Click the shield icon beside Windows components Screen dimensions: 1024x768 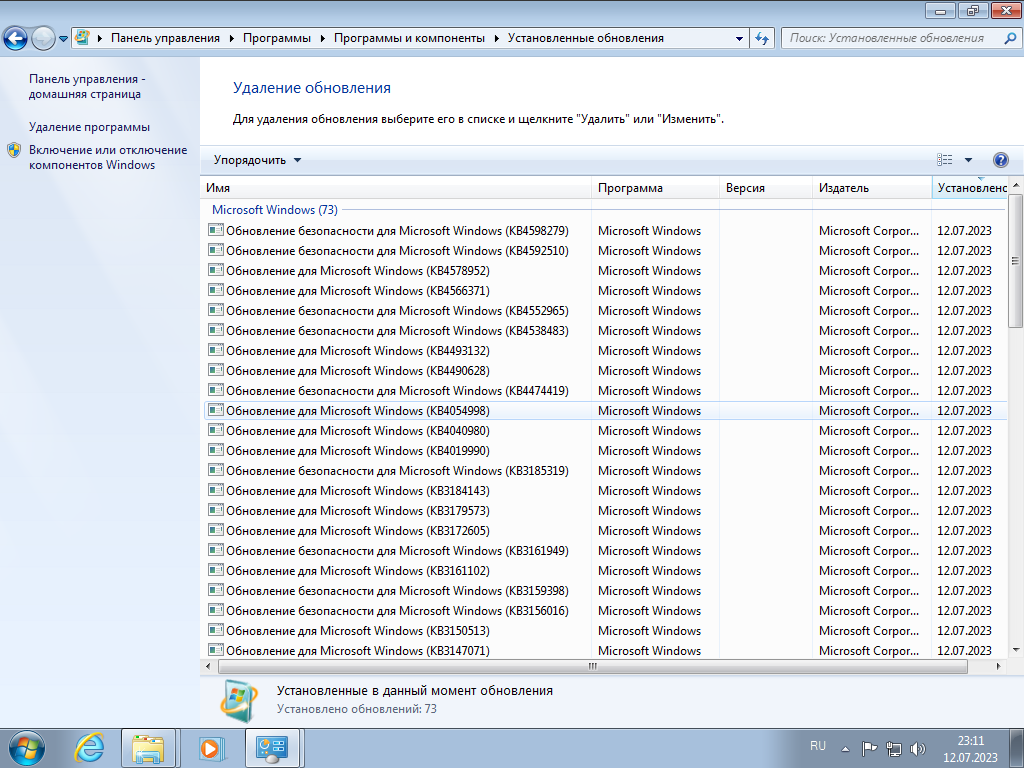(14, 150)
